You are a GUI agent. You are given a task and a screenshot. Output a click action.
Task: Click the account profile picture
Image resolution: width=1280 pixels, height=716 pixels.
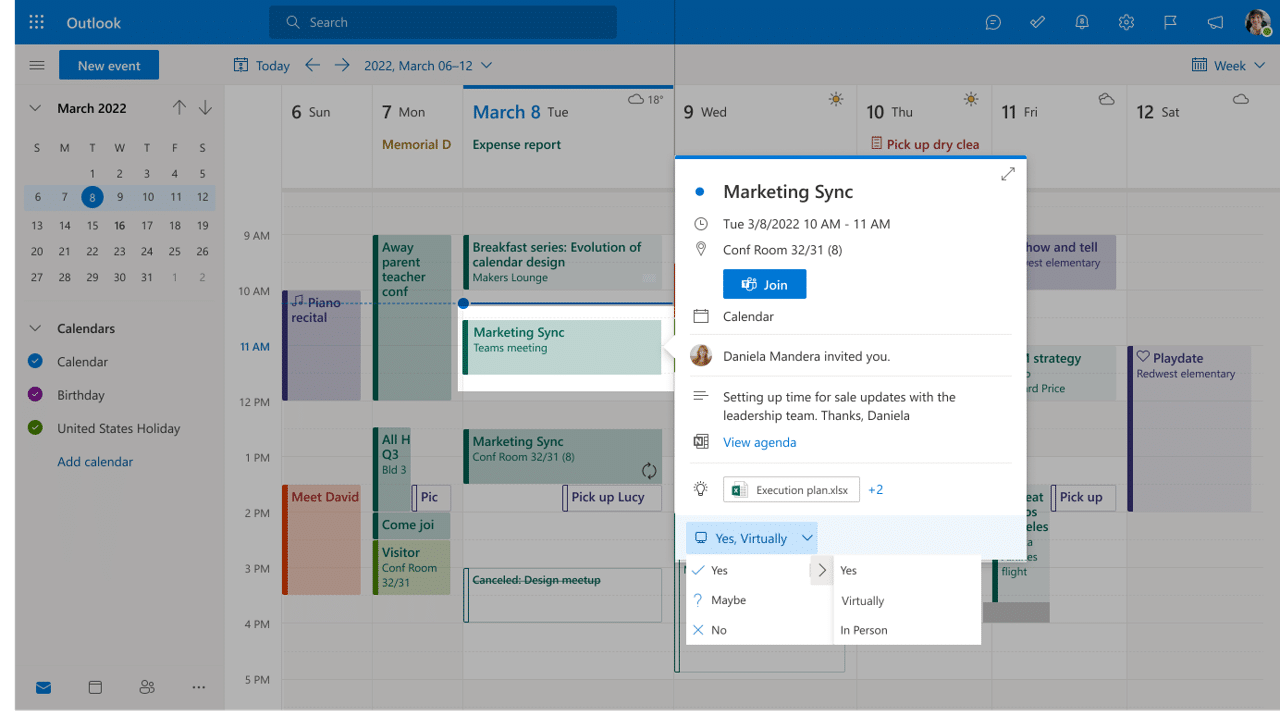[x=1257, y=21]
